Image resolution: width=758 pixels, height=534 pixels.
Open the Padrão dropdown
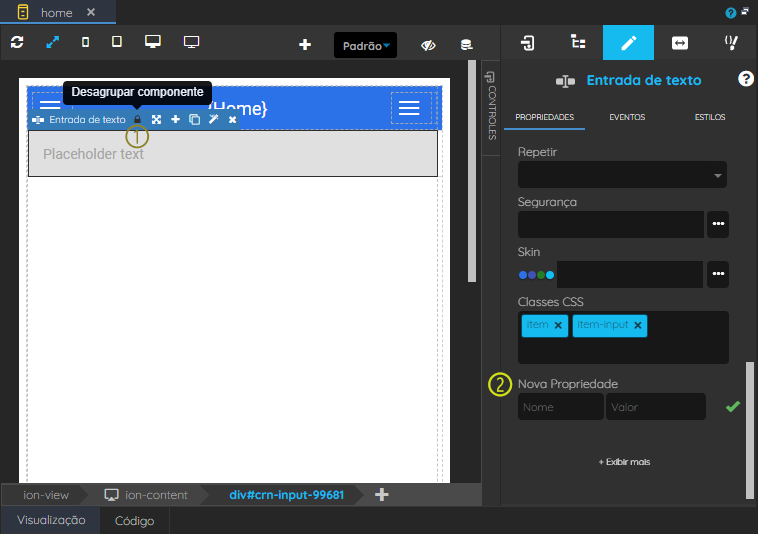tap(365, 45)
